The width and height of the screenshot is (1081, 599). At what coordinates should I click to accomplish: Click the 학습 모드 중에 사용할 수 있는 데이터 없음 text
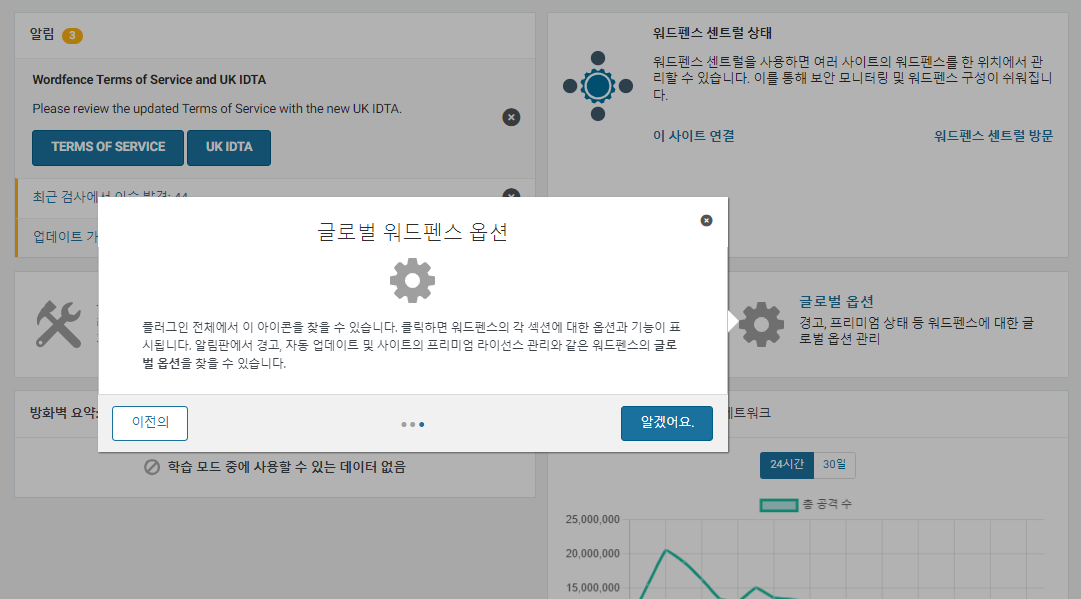tap(286, 467)
